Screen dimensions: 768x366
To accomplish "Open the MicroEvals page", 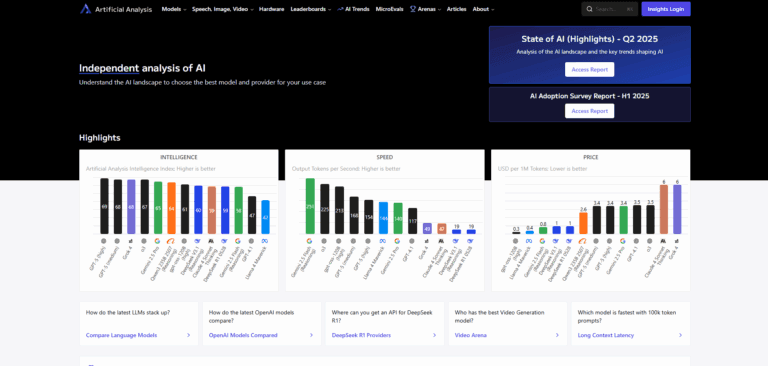I will pos(389,9).
